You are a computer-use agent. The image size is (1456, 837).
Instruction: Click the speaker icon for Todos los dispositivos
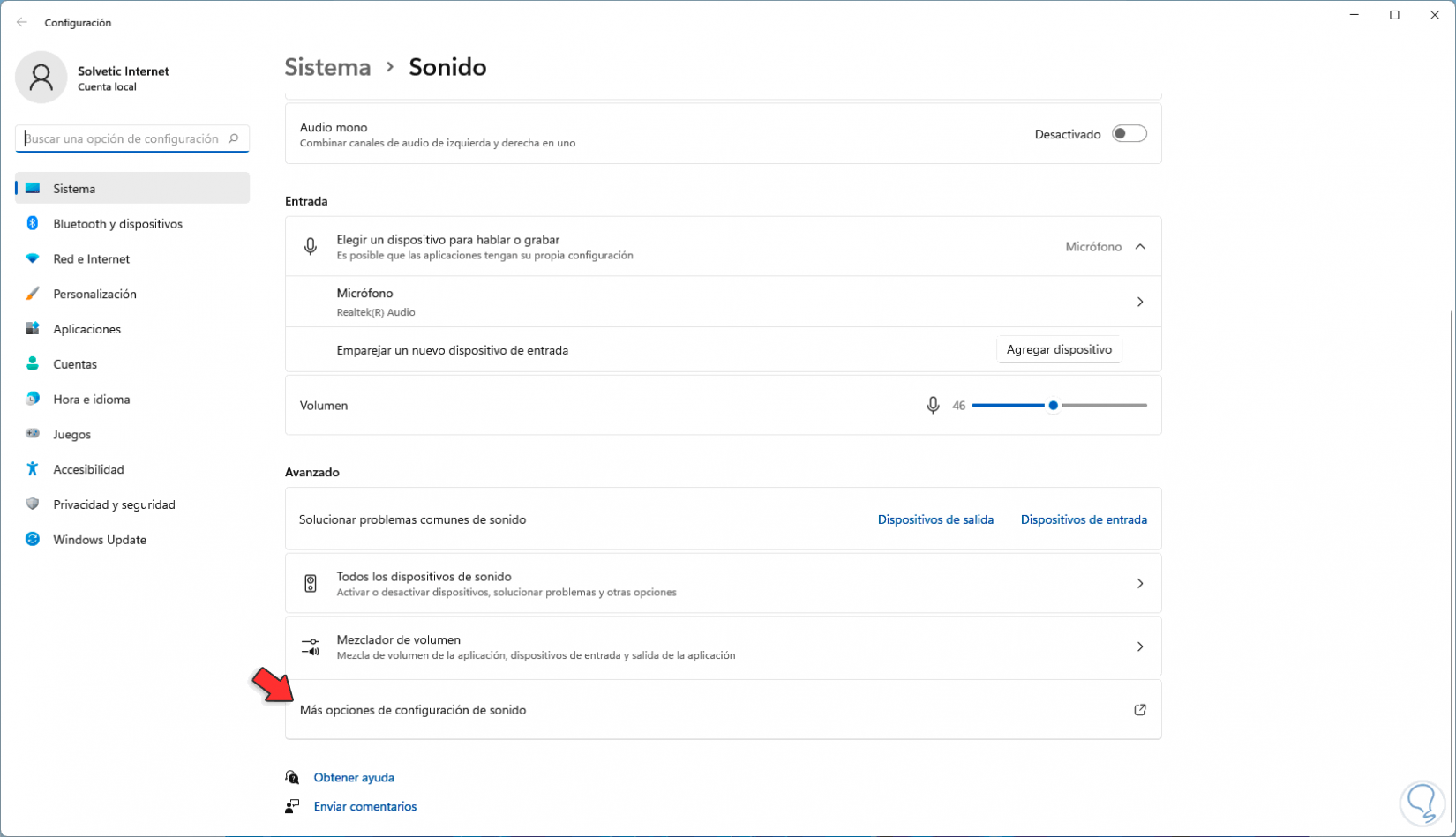tap(311, 584)
